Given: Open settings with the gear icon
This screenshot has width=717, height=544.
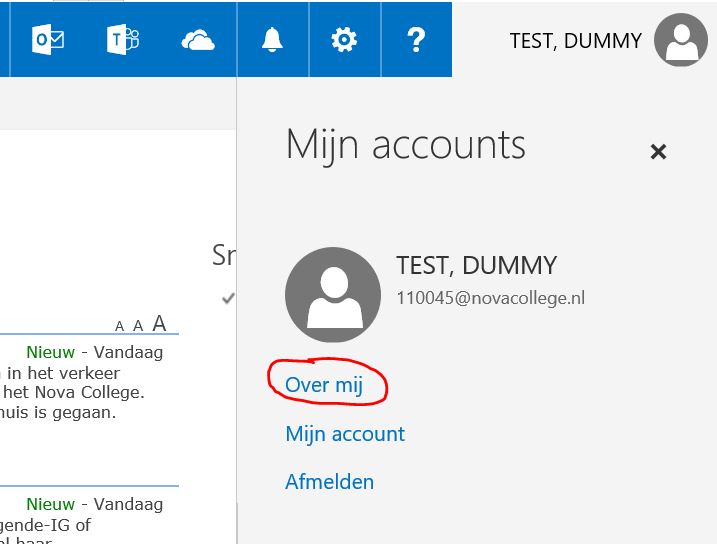Looking at the screenshot, I should [x=344, y=39].
